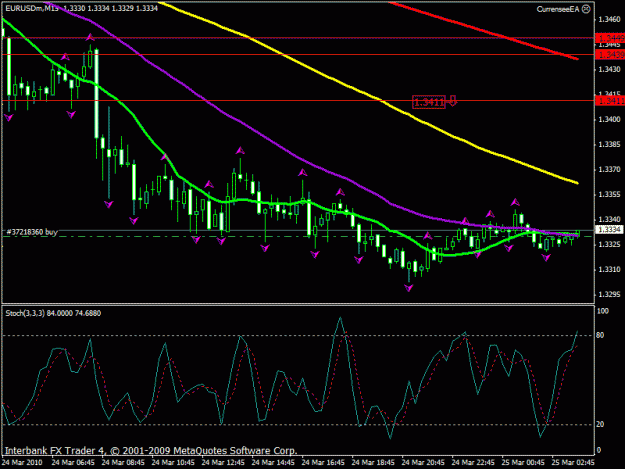The height and width of the screenshot is (469, 625).
Task: Click the 1.3355 price scale value
Action: 609,194
